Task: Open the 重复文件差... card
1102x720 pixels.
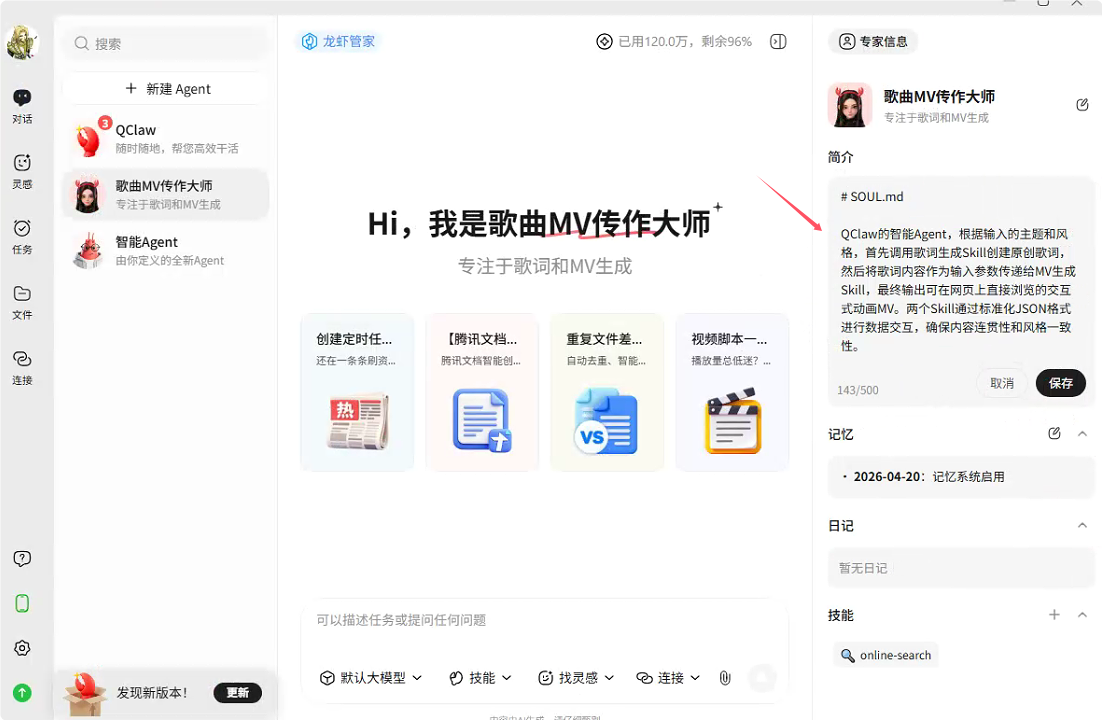Action: (x=607, y=392)
